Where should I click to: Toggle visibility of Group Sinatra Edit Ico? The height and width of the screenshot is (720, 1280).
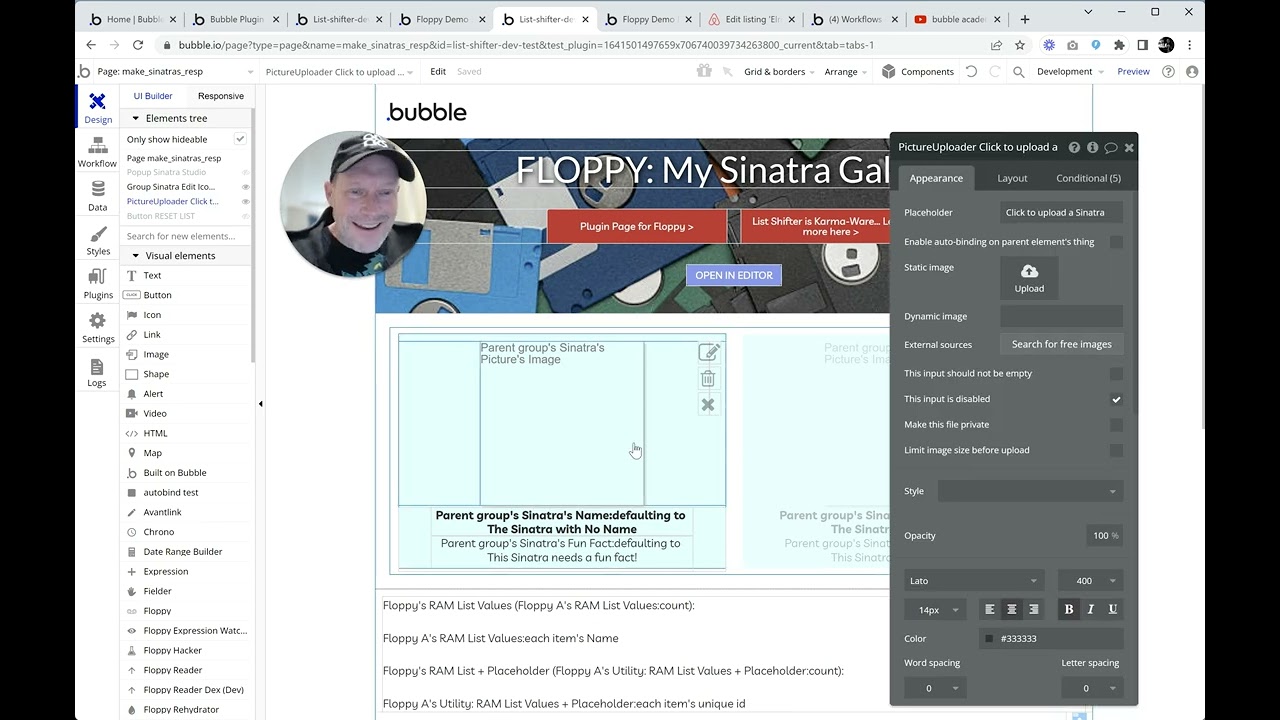click(x=245, y=187)
